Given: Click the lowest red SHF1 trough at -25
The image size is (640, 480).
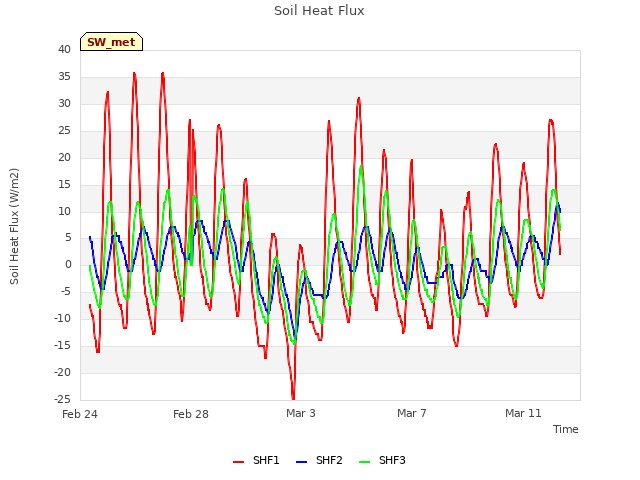Looking at the screenshot, I should 293,398.
